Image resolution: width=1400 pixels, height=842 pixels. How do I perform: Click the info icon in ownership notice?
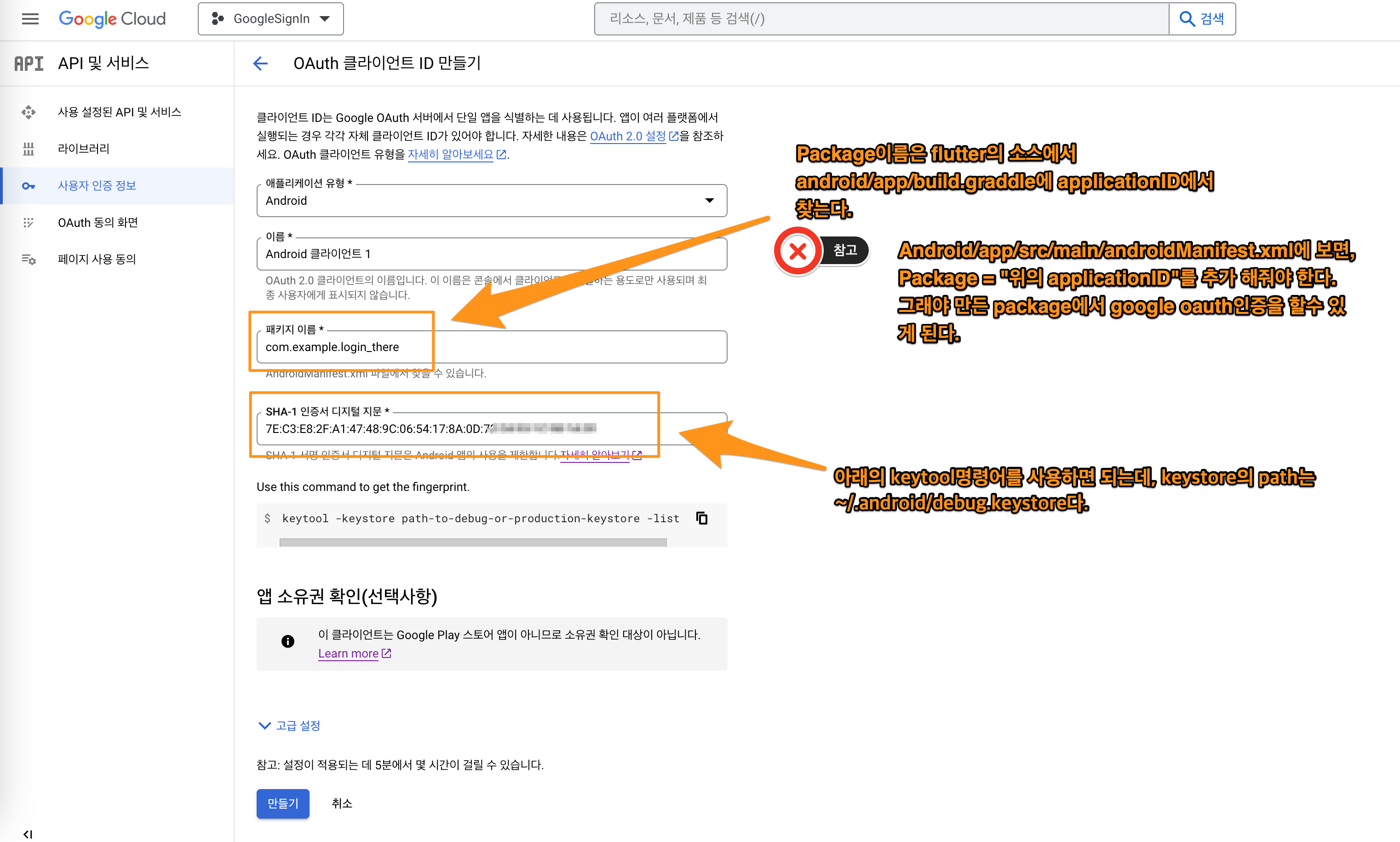click(287, 641)
